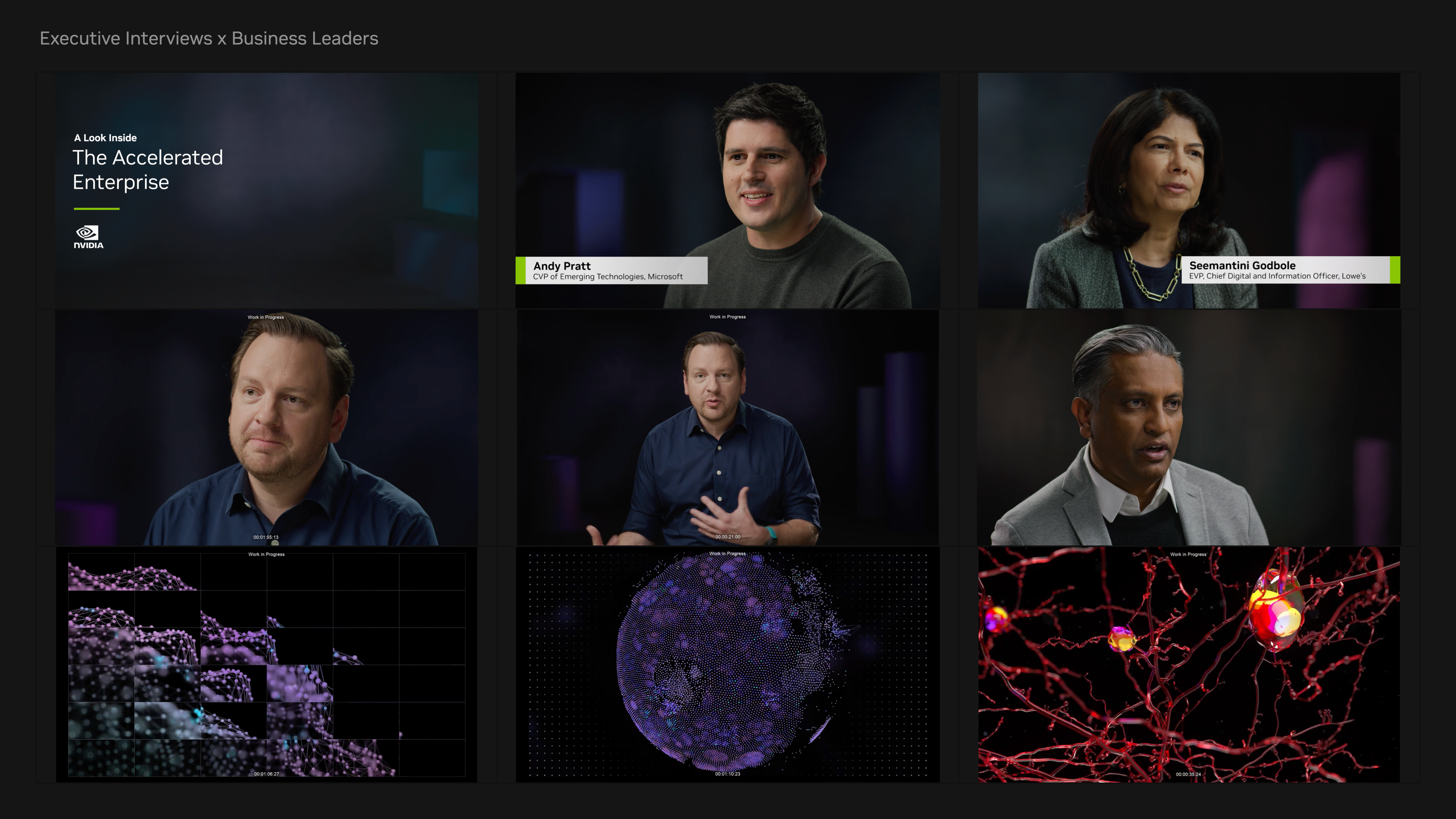Click timecode 00:01:10:23 on globe frame
This screenshot has width=1456, height=819.
(728, 774)
